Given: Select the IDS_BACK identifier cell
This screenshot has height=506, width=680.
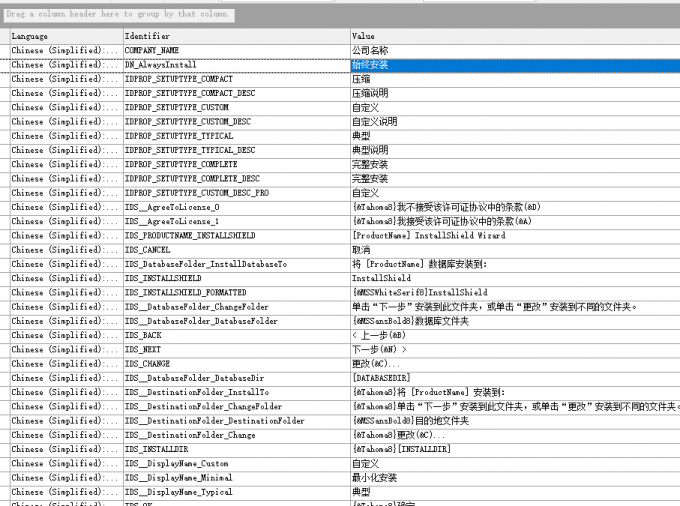Looking at the screenshot, I should pos(236,336).
